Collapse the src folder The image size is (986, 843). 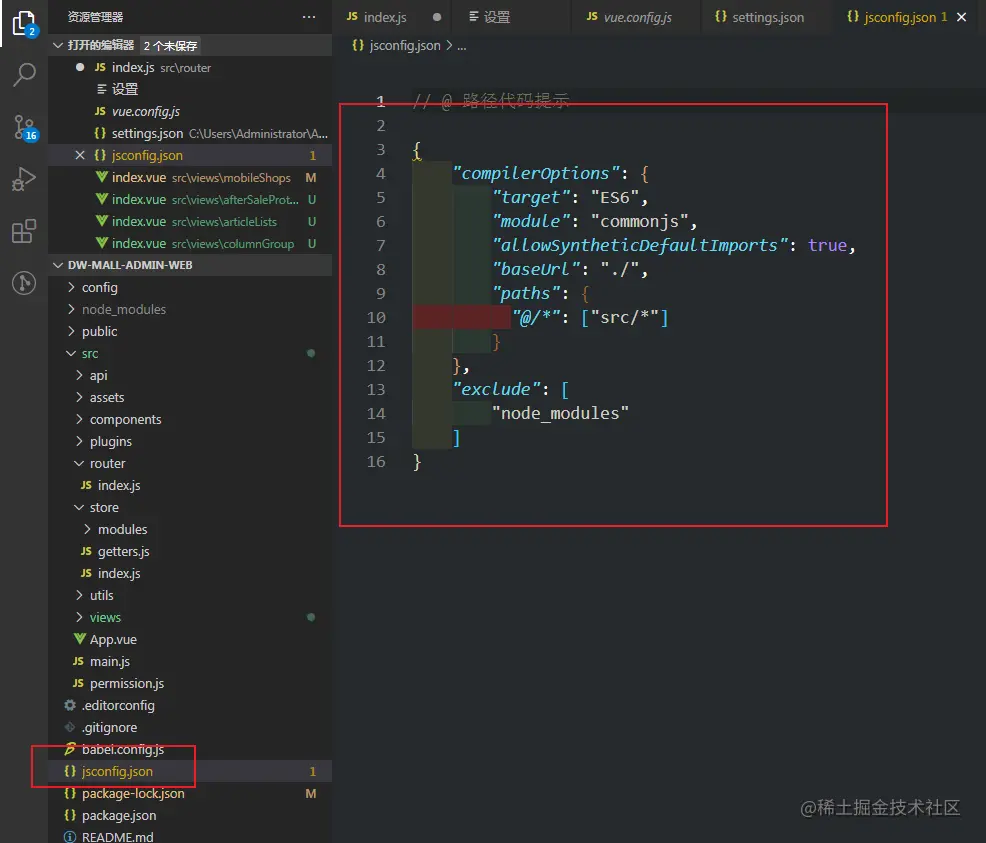tap(90, 353)
